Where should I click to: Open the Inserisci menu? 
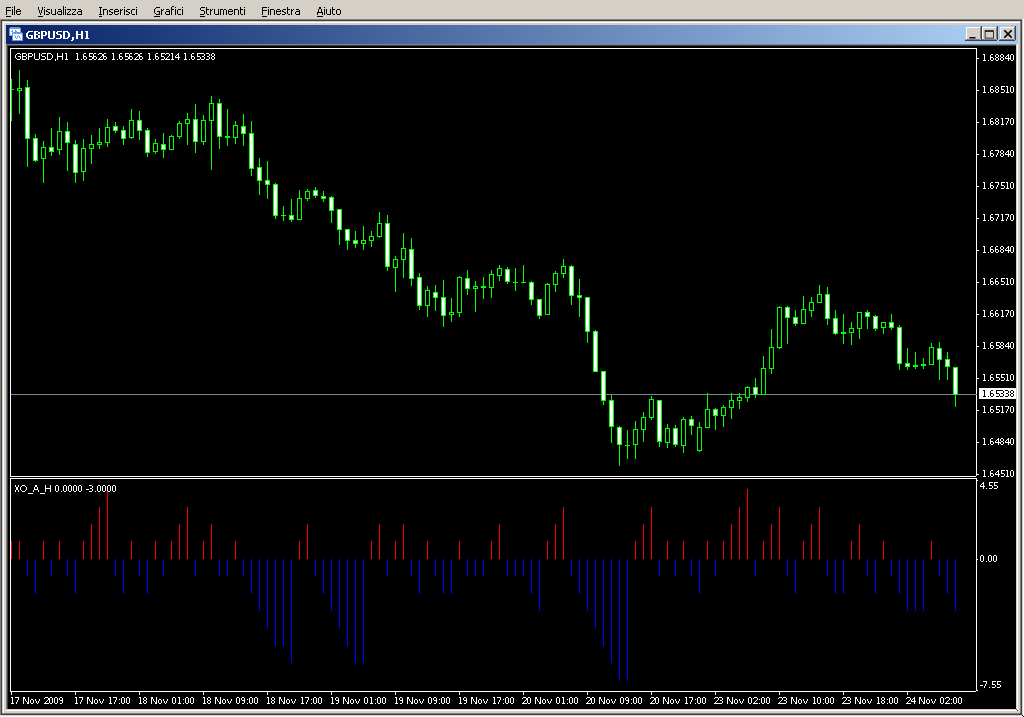coord(119,11)
